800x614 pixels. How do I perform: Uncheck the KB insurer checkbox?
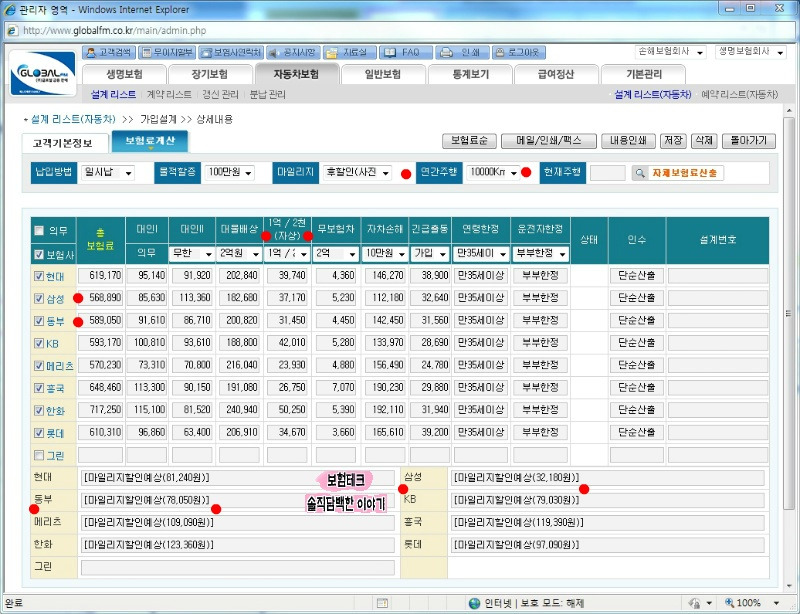[x=39, y=343]
